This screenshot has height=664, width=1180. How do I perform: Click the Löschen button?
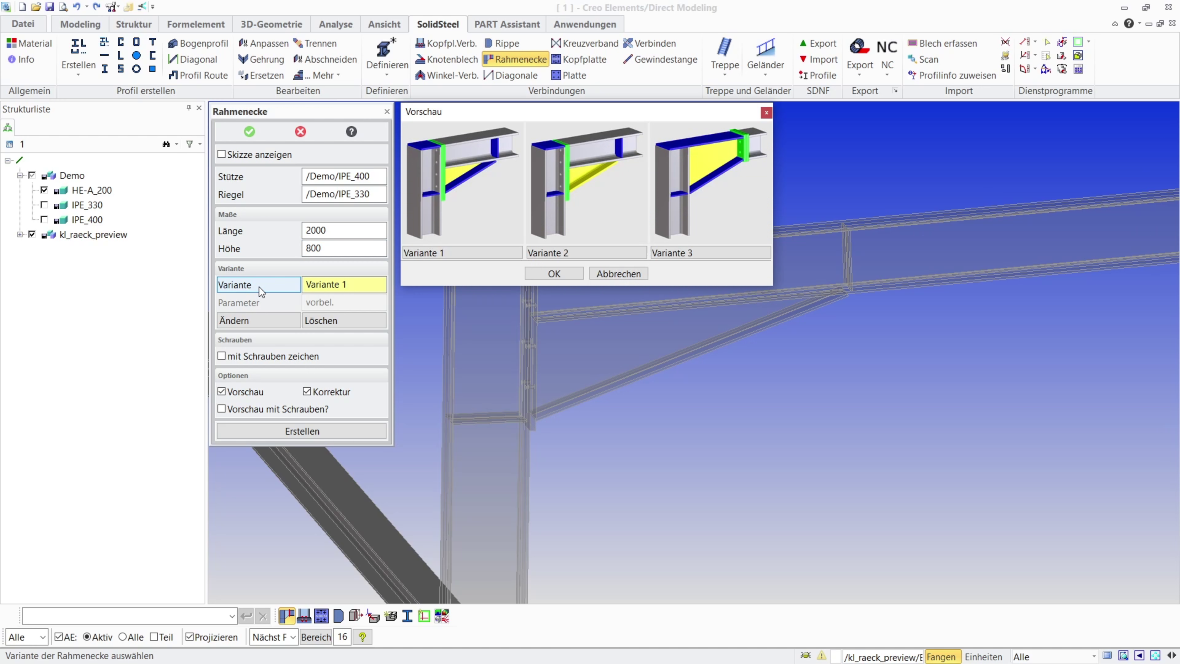pos(345,321)
